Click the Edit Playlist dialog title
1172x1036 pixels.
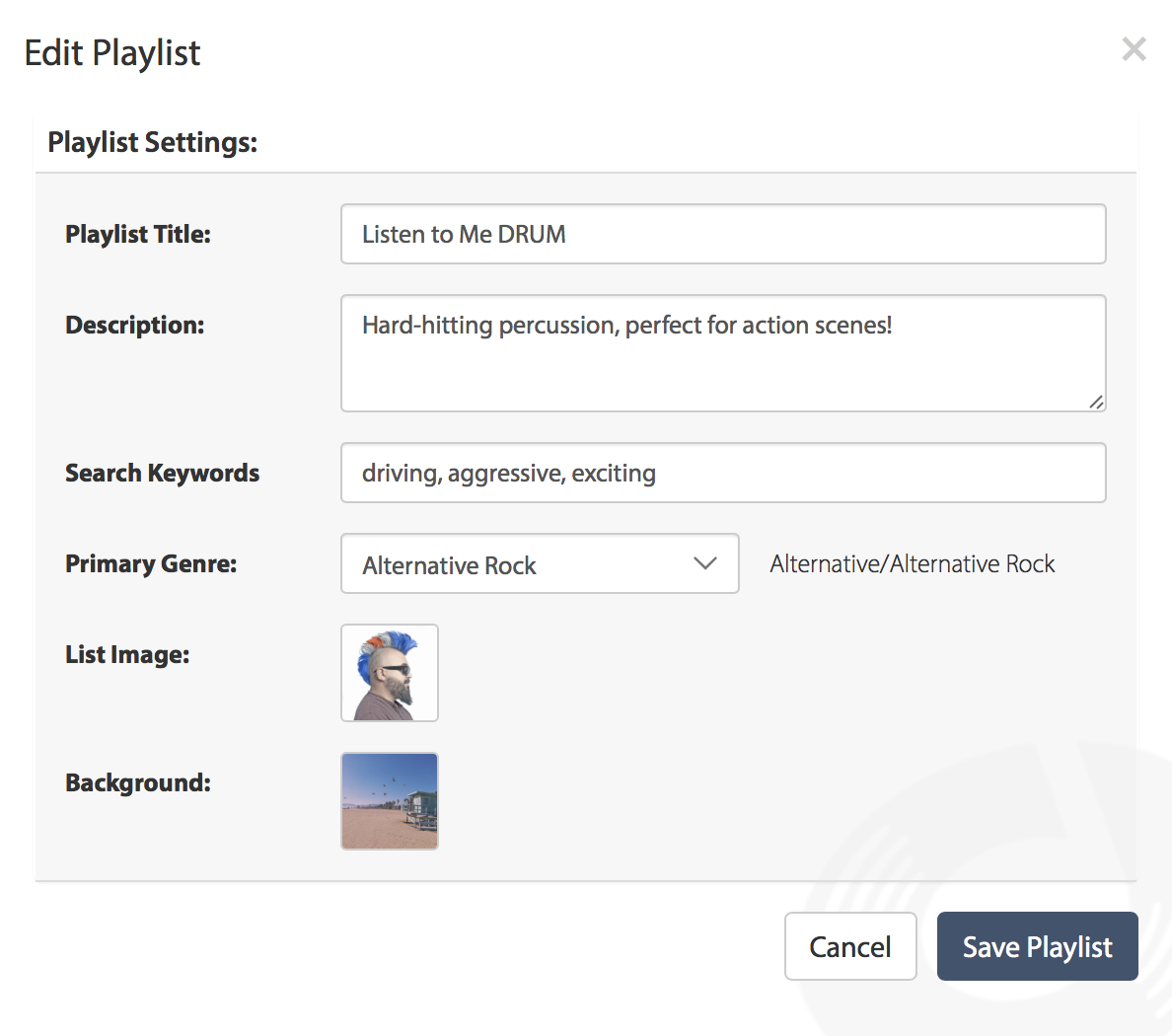(x=112, y=53)
